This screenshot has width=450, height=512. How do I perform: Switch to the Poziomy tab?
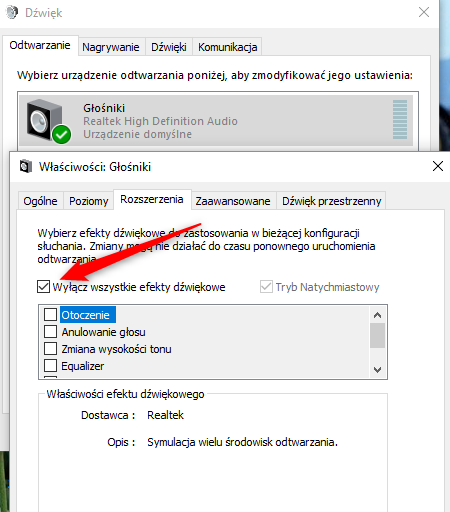pyautogui.click(x=89, y=201)
